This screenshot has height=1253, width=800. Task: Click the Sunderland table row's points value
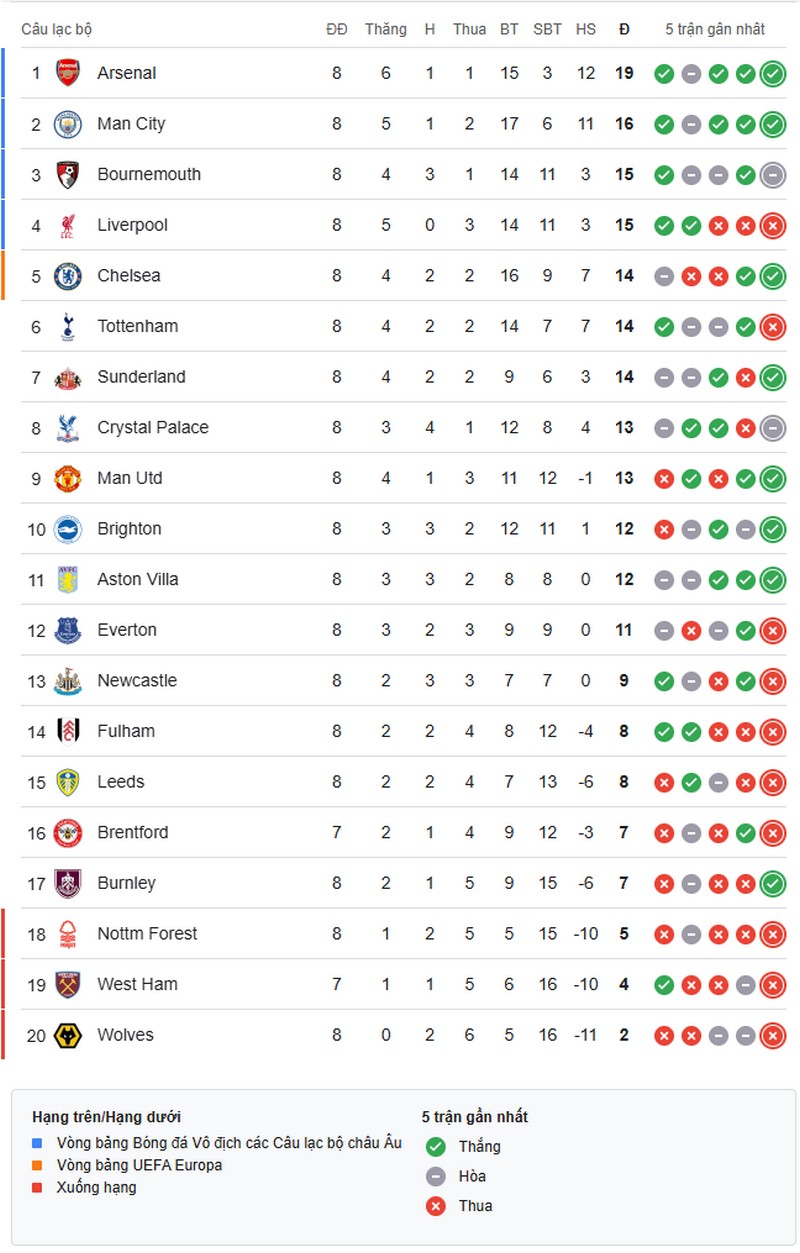624,377
